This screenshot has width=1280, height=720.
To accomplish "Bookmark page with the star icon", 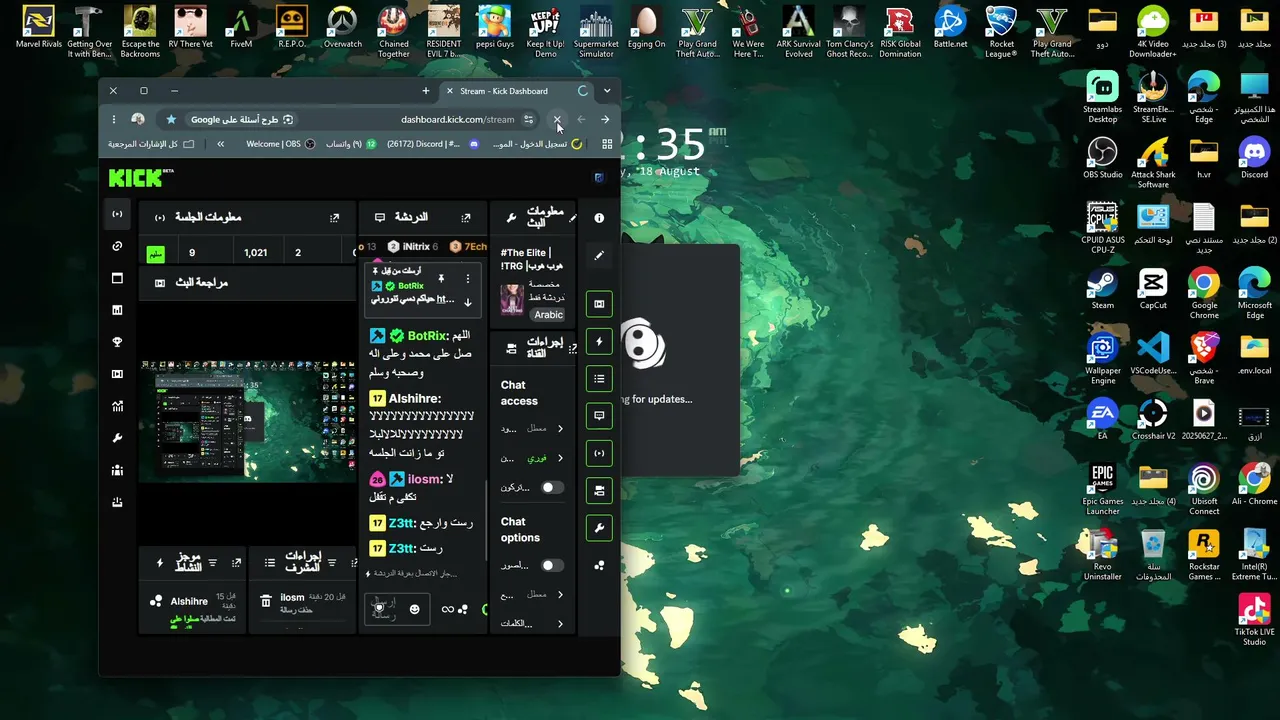I will coord(171,119).
